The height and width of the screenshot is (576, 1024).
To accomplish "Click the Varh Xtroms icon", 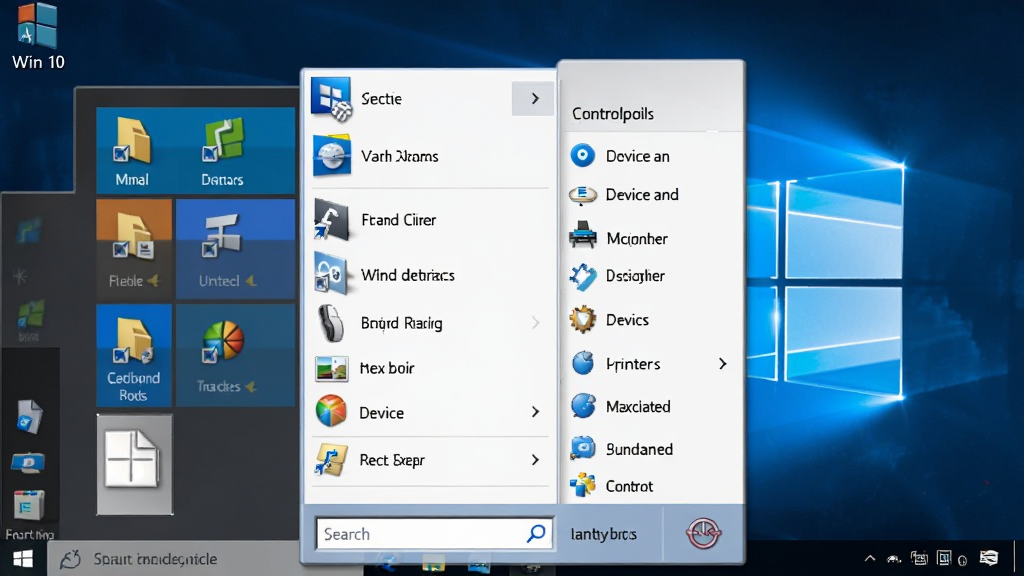I will point(332,156).
